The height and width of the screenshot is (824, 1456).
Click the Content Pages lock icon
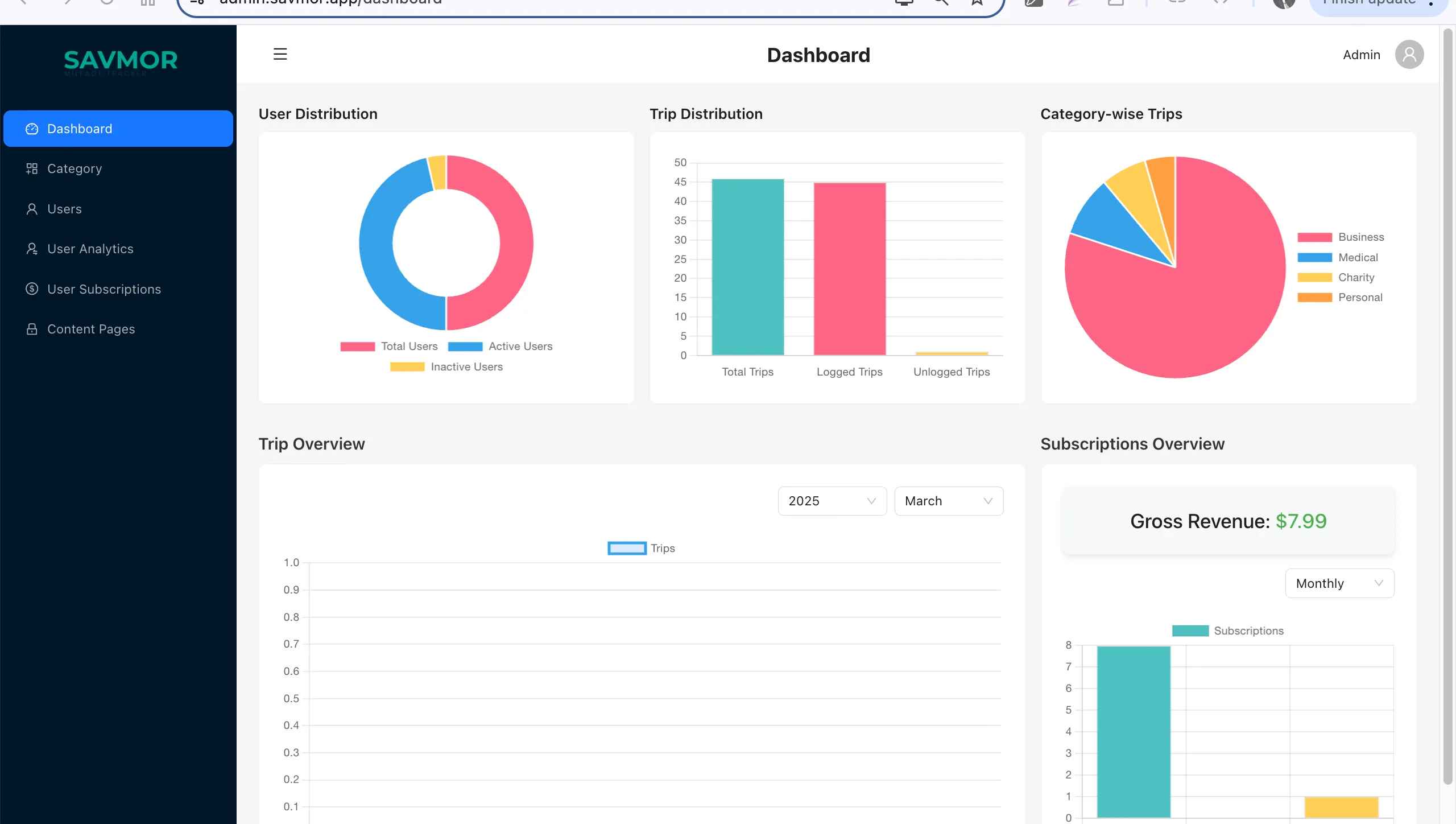pyautogui.click(x=32, y=329)
